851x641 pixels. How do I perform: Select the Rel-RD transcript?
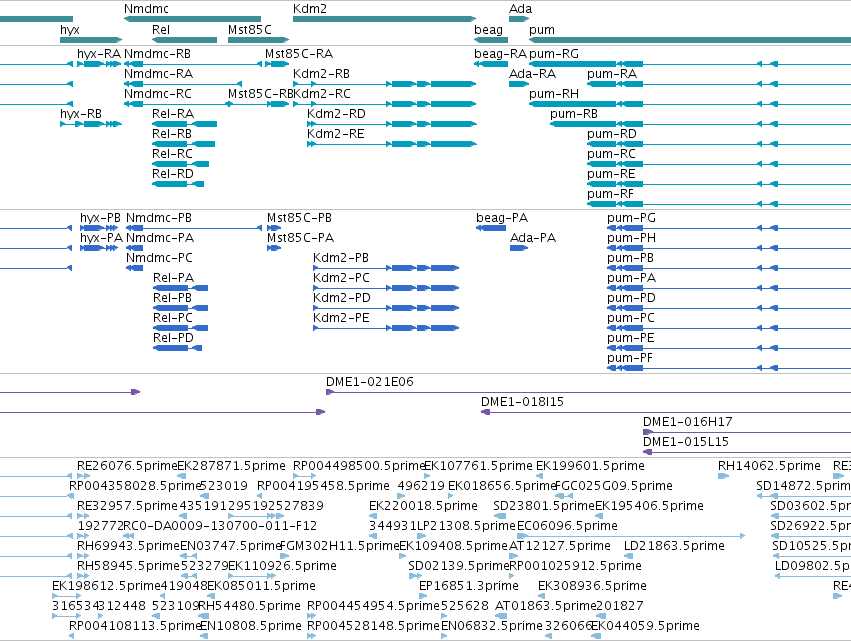click(x=178, y=184)
